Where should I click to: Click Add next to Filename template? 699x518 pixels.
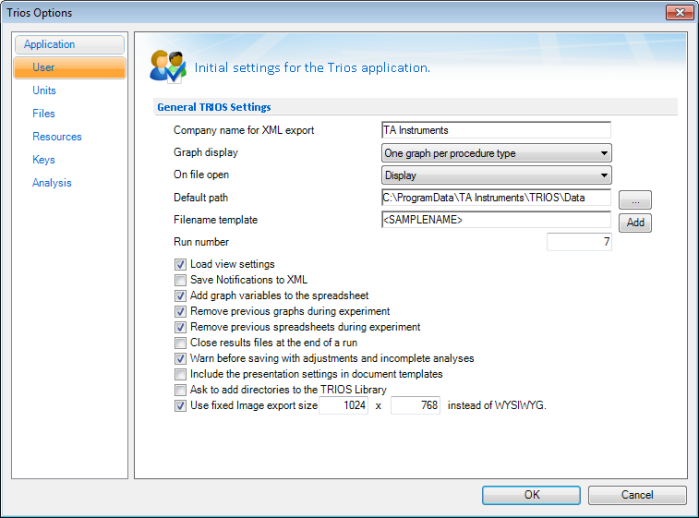[635, 222]
